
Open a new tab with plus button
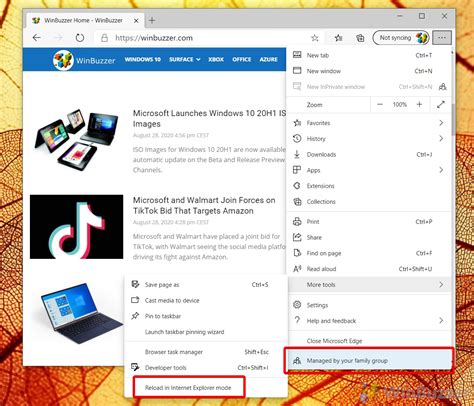coord(152,20)
